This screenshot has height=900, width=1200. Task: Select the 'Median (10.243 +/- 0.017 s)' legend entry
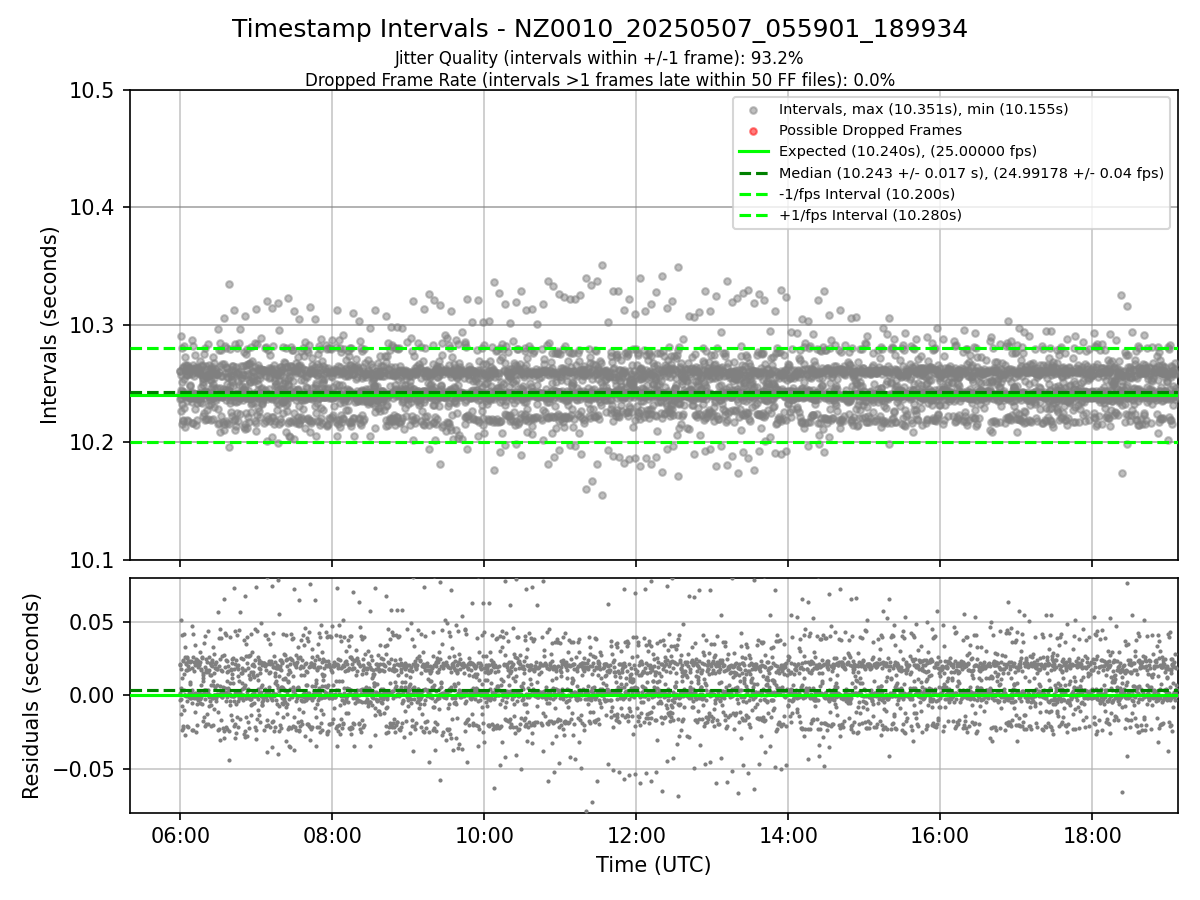[x=971, y=173]
